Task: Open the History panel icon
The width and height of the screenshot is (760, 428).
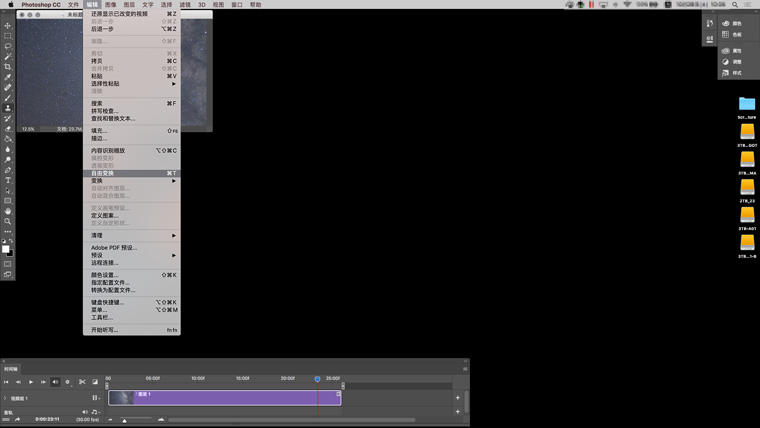Action: tap(710, 23)
